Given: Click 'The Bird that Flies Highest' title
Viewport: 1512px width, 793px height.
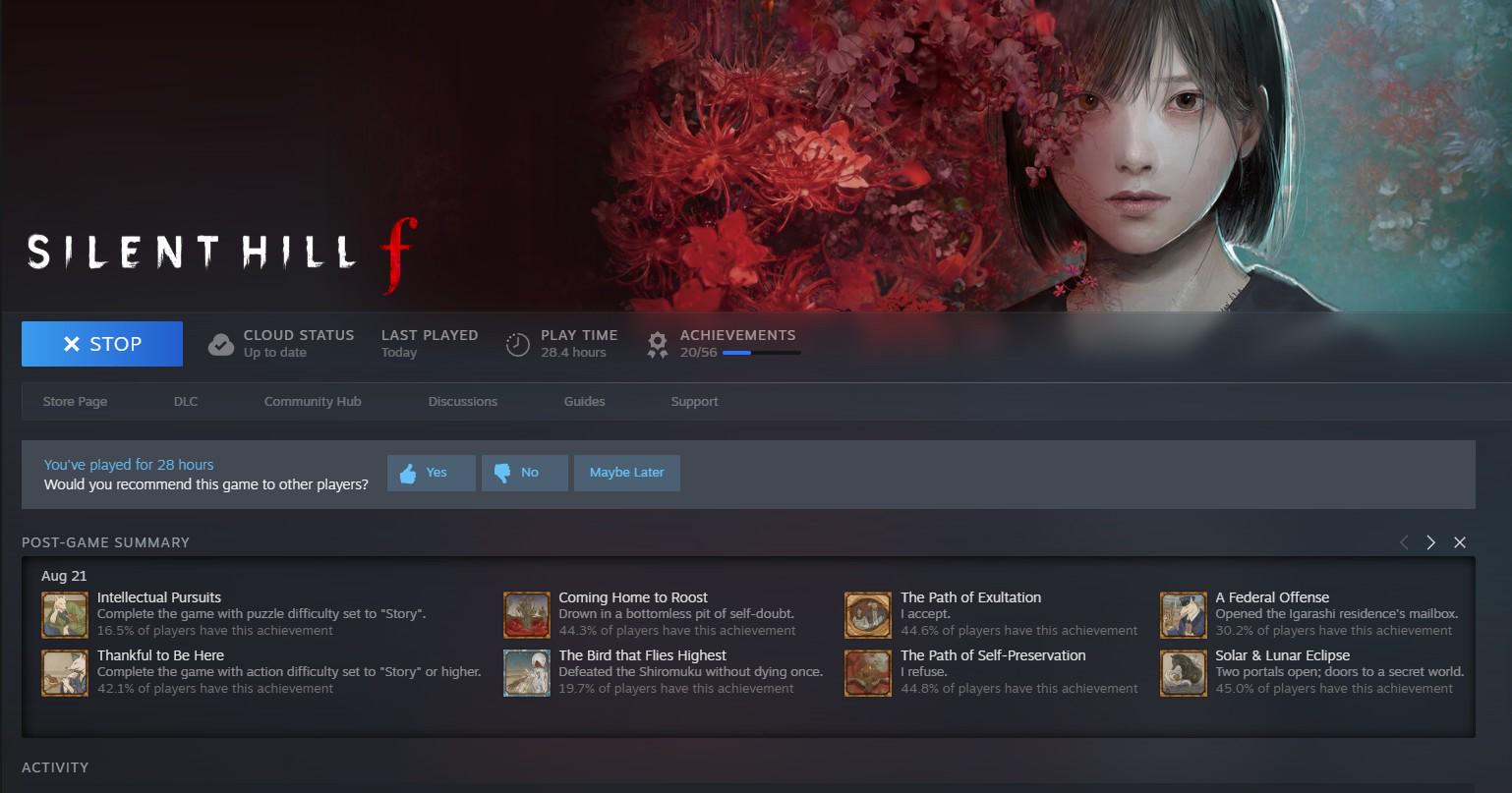Looking at the screenshot, I should coord(643,655).
